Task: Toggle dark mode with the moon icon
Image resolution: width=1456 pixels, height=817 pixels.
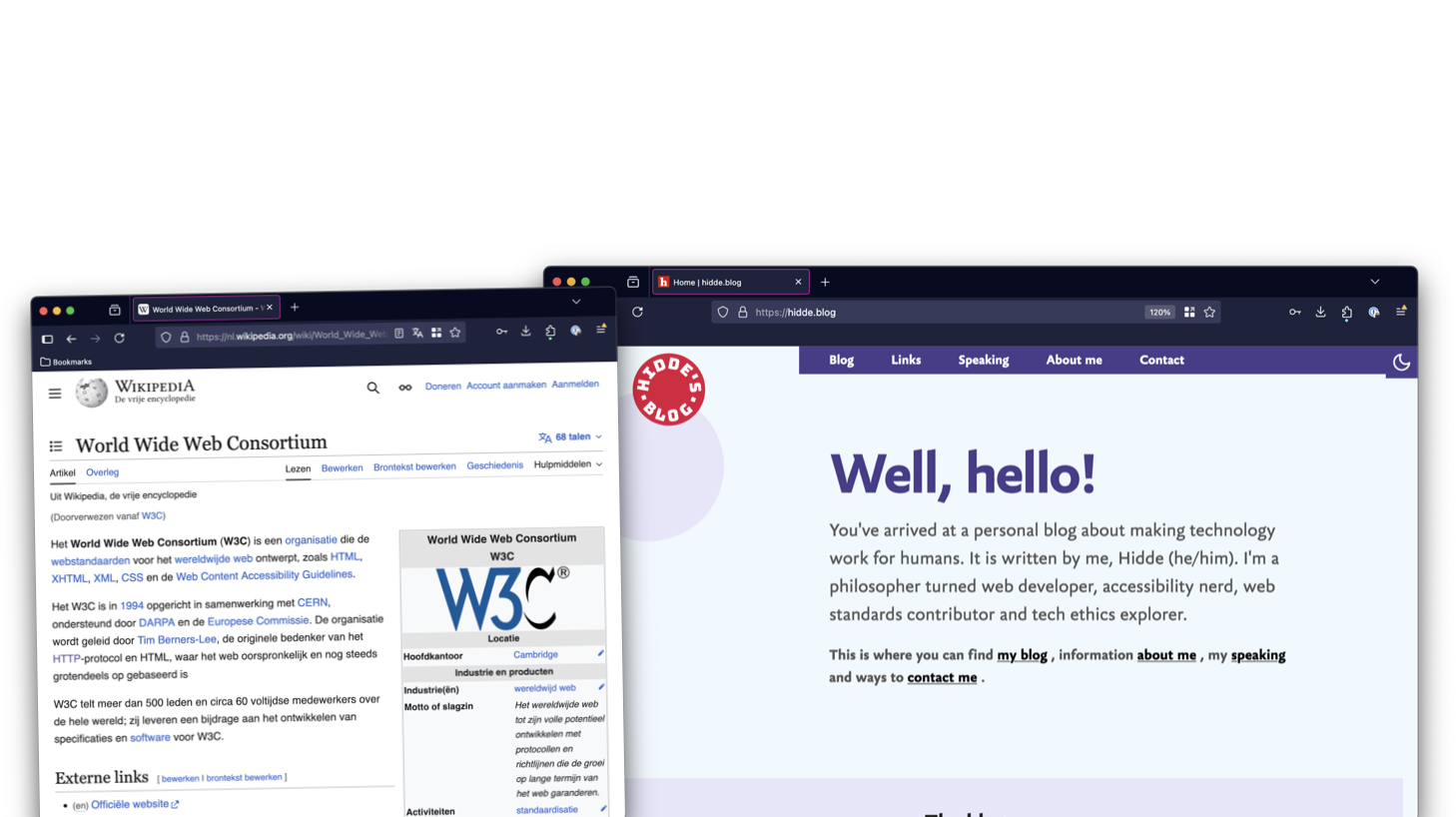Action: [x=1400, y=363]
